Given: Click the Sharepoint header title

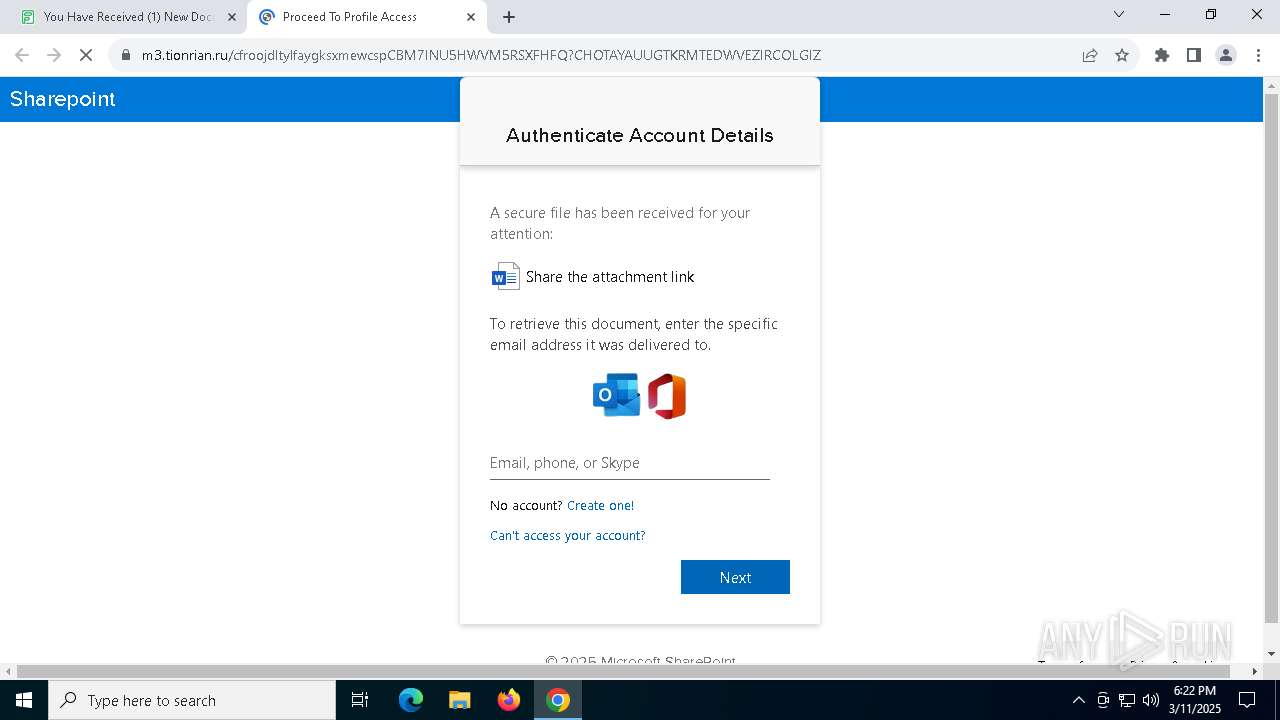Looking at the screenshot, I should (63, 99).
